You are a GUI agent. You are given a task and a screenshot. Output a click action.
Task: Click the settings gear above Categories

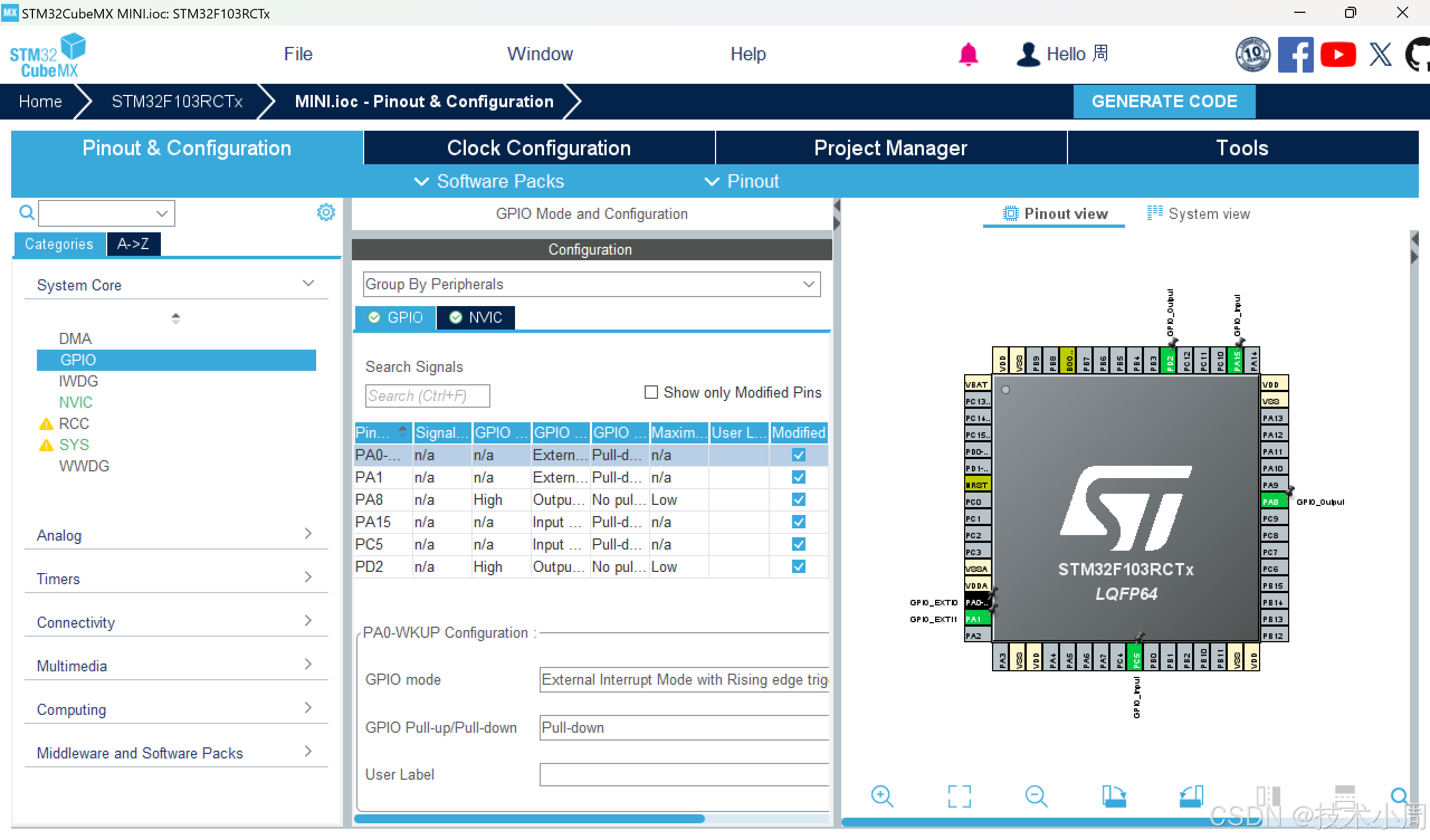[326, 213]
